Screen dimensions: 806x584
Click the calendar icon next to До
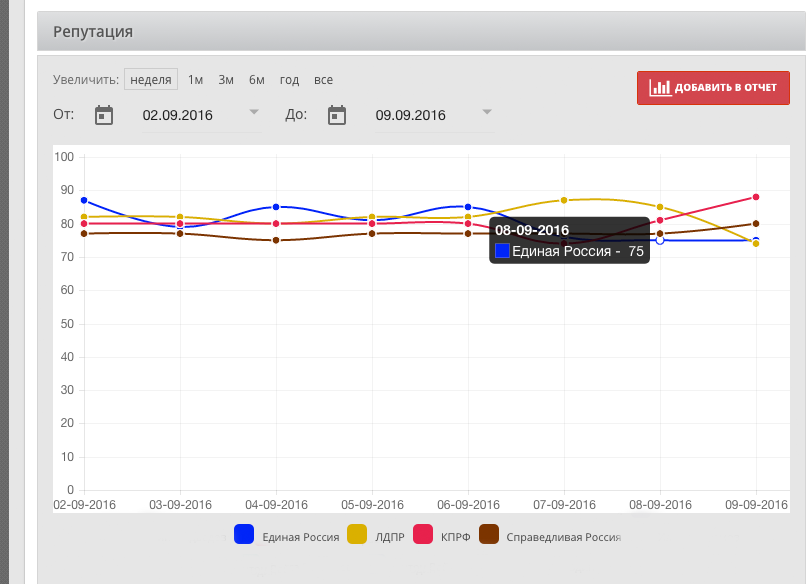point(337,115)
